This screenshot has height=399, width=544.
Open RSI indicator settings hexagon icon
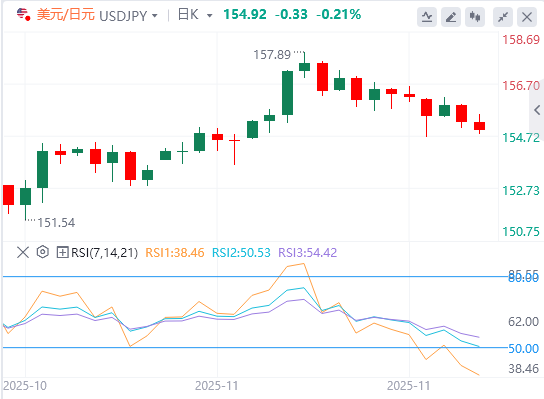coord(42,252)
